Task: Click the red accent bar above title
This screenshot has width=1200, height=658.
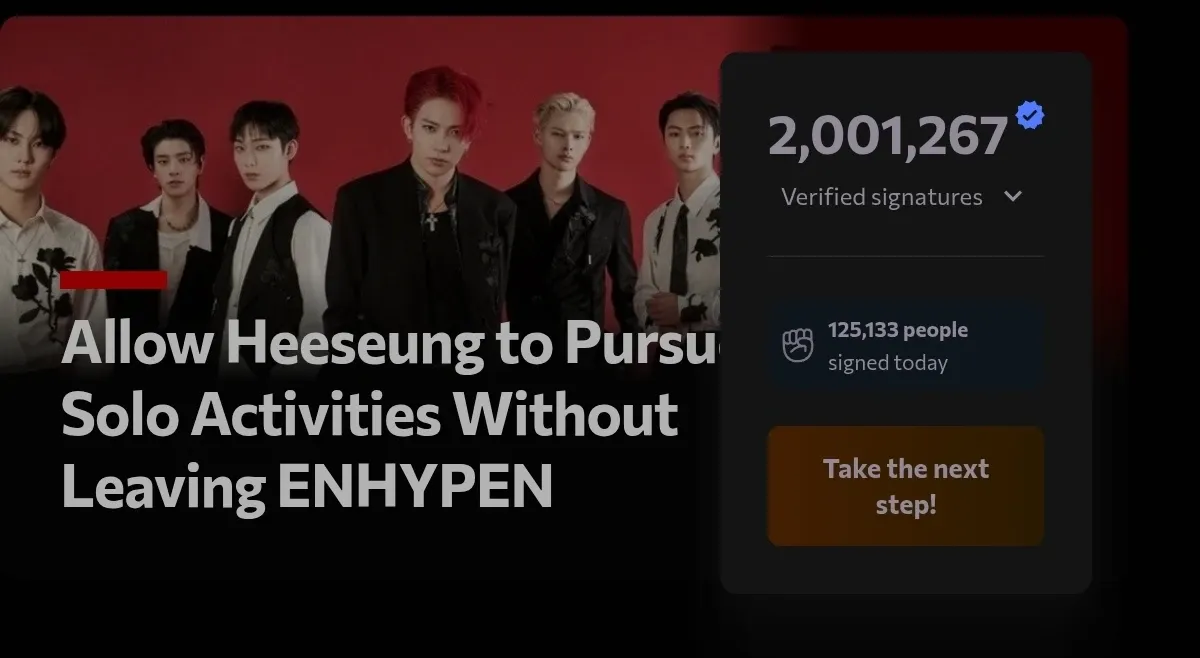Action: (x=113, y=280)
